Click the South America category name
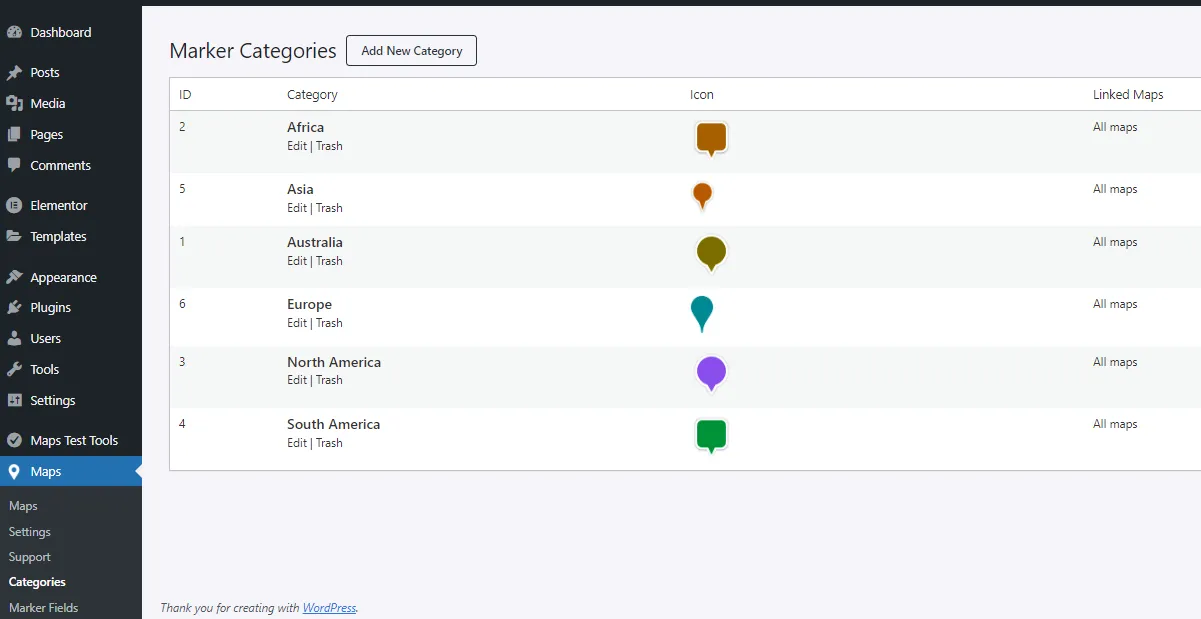The image size is (1201, 619). [x=334, y=424]
